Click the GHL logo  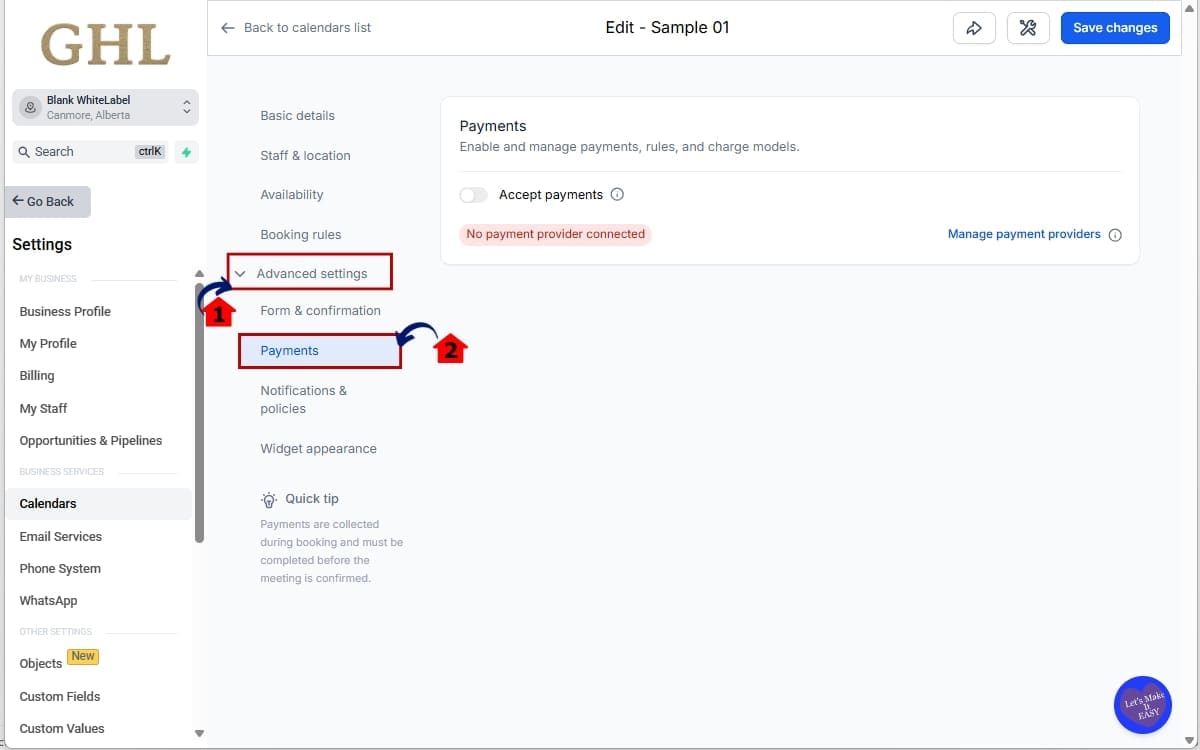click(105, 45)
